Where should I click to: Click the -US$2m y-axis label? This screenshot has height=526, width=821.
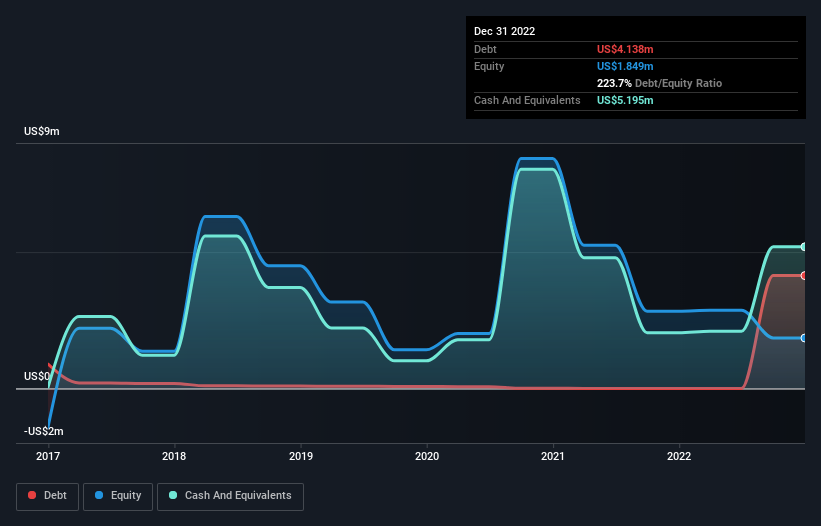[43, 431]
